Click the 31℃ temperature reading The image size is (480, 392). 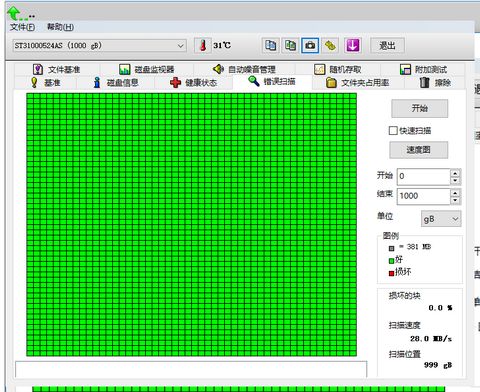tap(222, 45)
